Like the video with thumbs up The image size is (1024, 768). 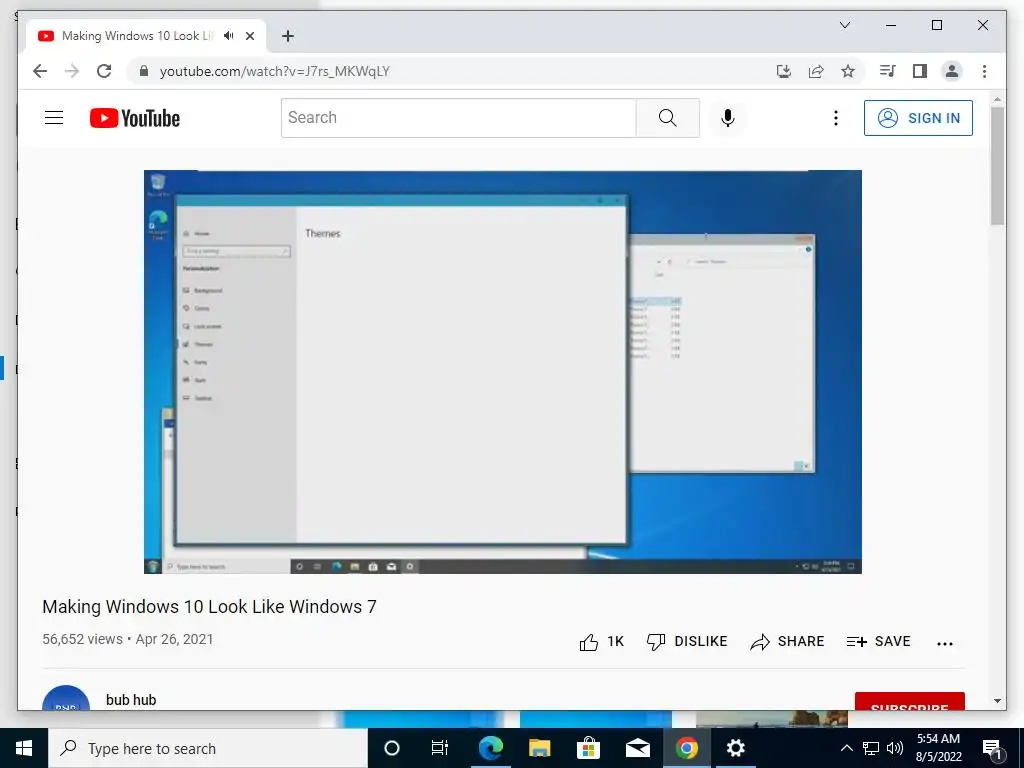(x=601, y=642)
